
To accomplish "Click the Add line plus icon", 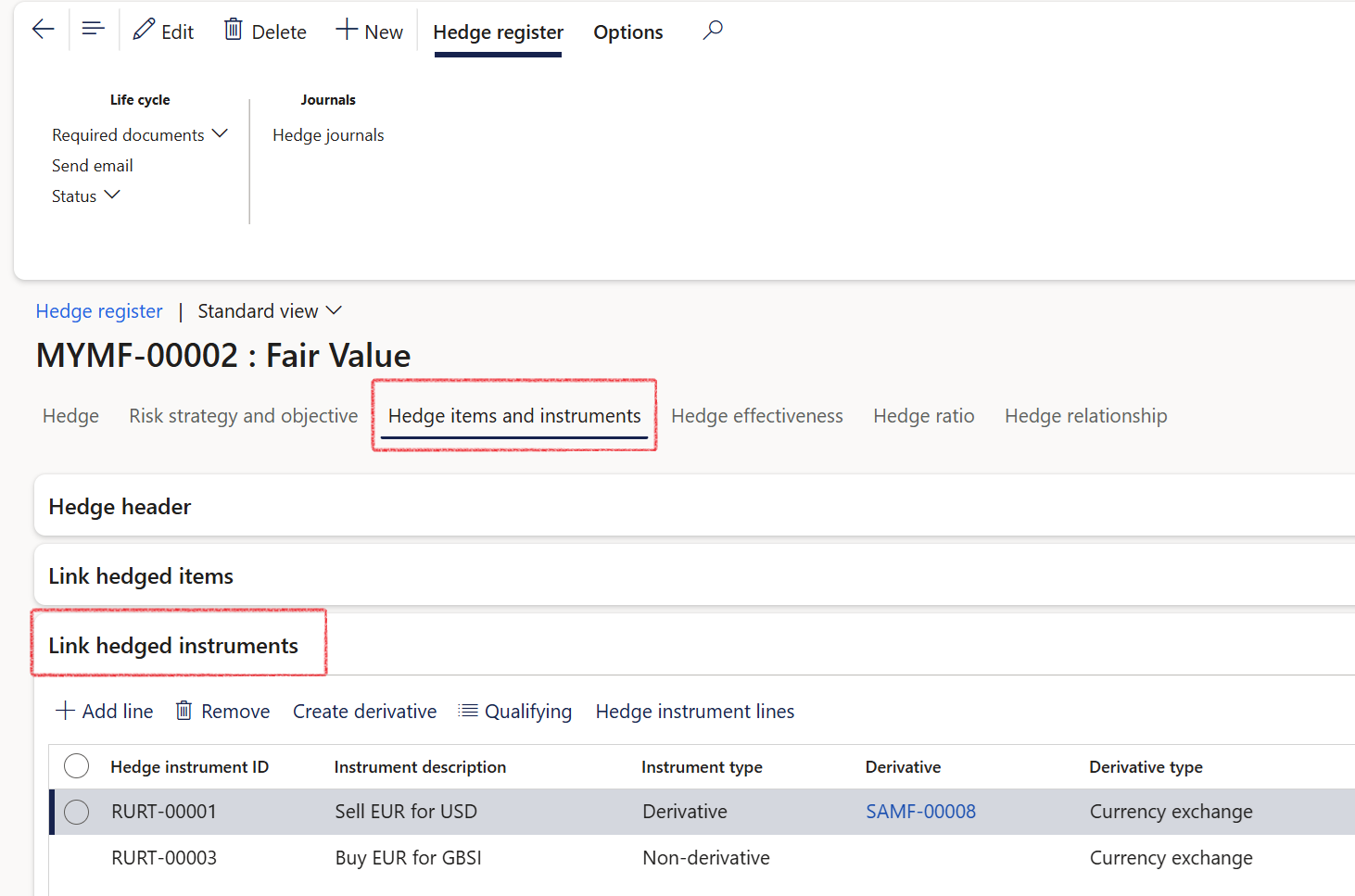I will pos(65,711).
